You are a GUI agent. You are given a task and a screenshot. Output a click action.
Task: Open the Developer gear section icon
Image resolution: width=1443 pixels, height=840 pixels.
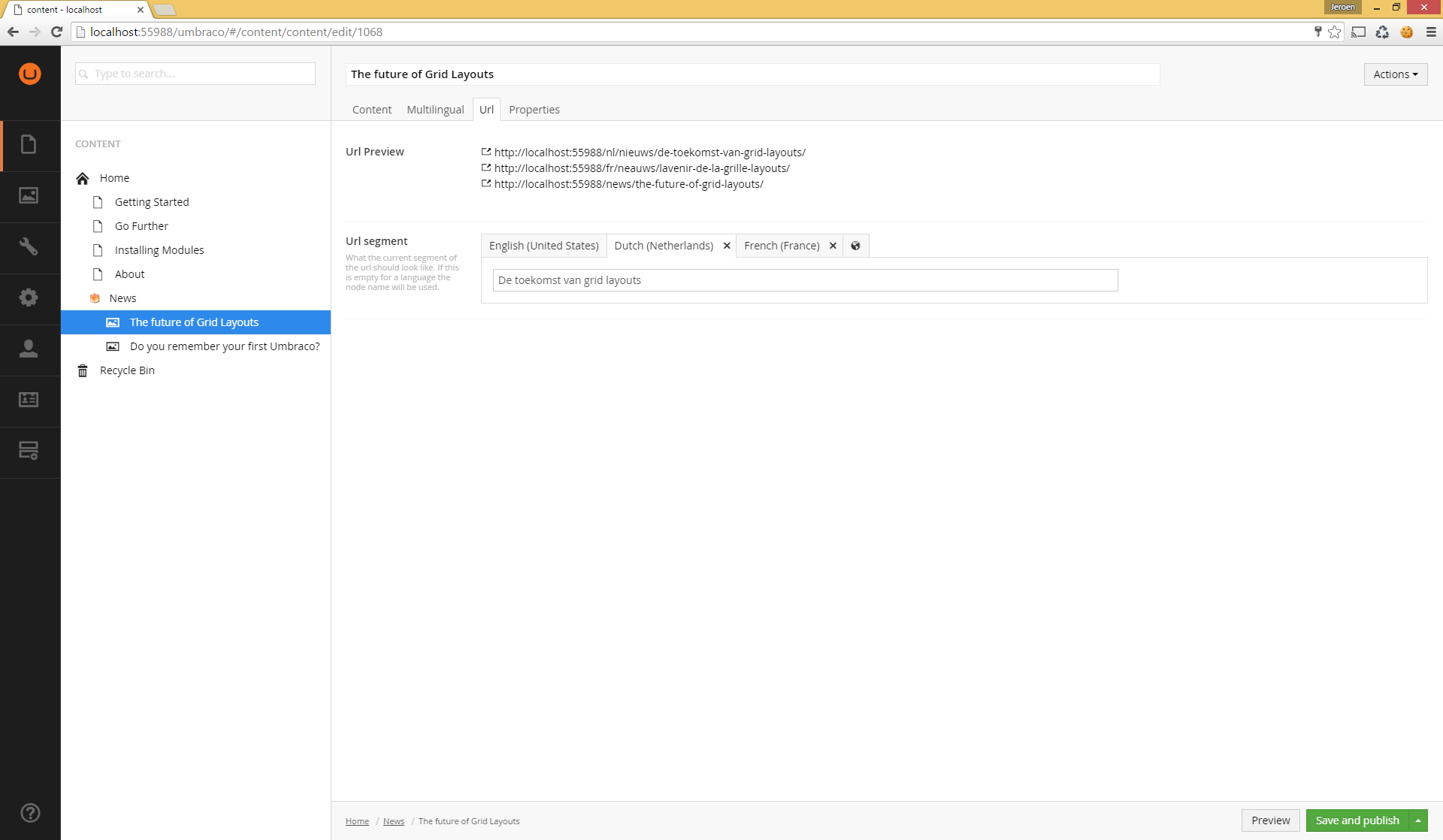[x=29, y=298]
